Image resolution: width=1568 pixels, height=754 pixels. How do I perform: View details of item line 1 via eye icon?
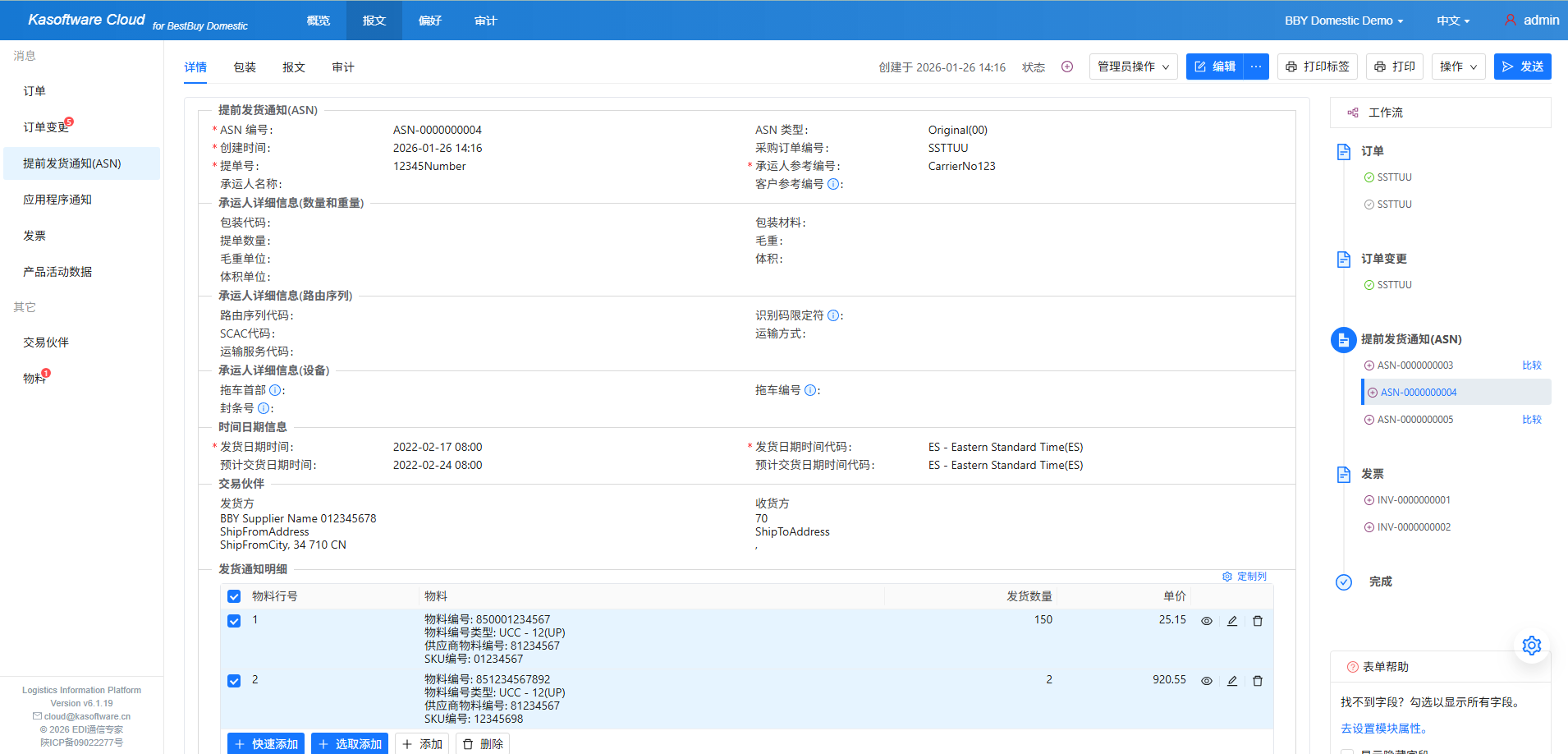(x=1206, y=620)
